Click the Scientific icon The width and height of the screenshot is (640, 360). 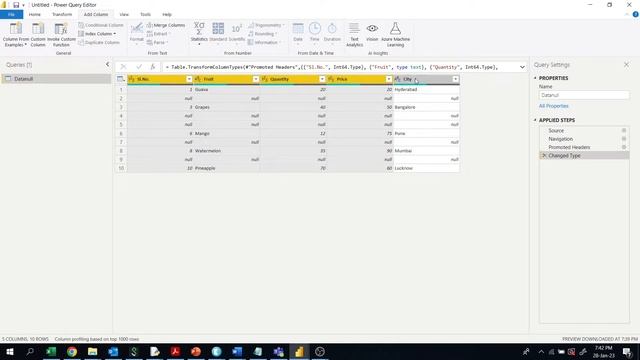[236, 29]
